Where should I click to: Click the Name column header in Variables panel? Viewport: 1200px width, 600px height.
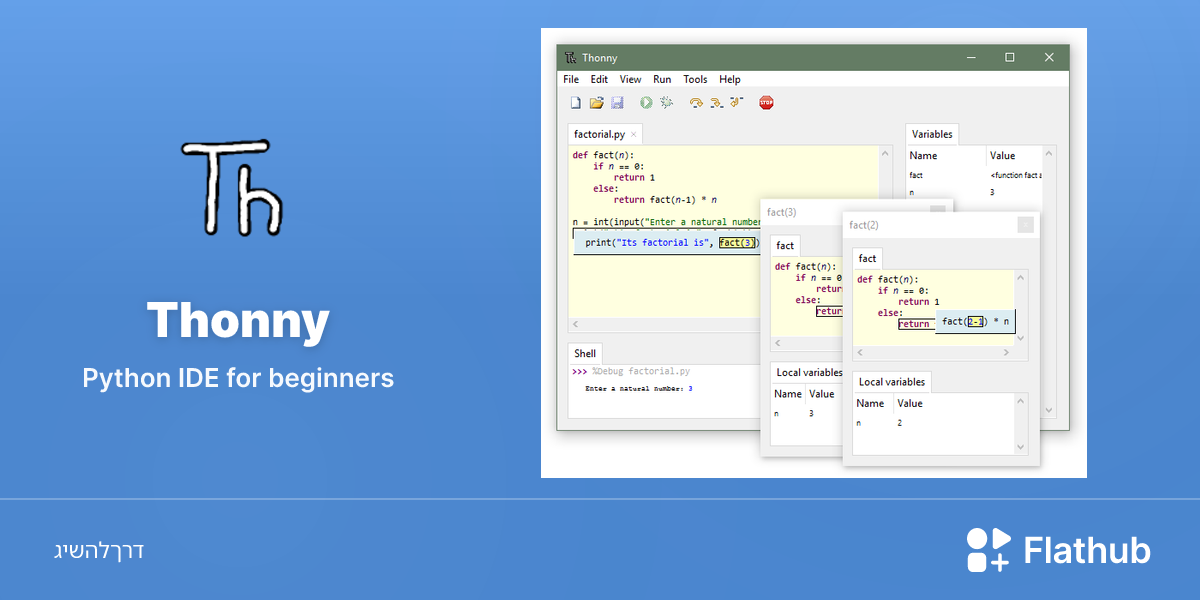click(x=923, y=155)
